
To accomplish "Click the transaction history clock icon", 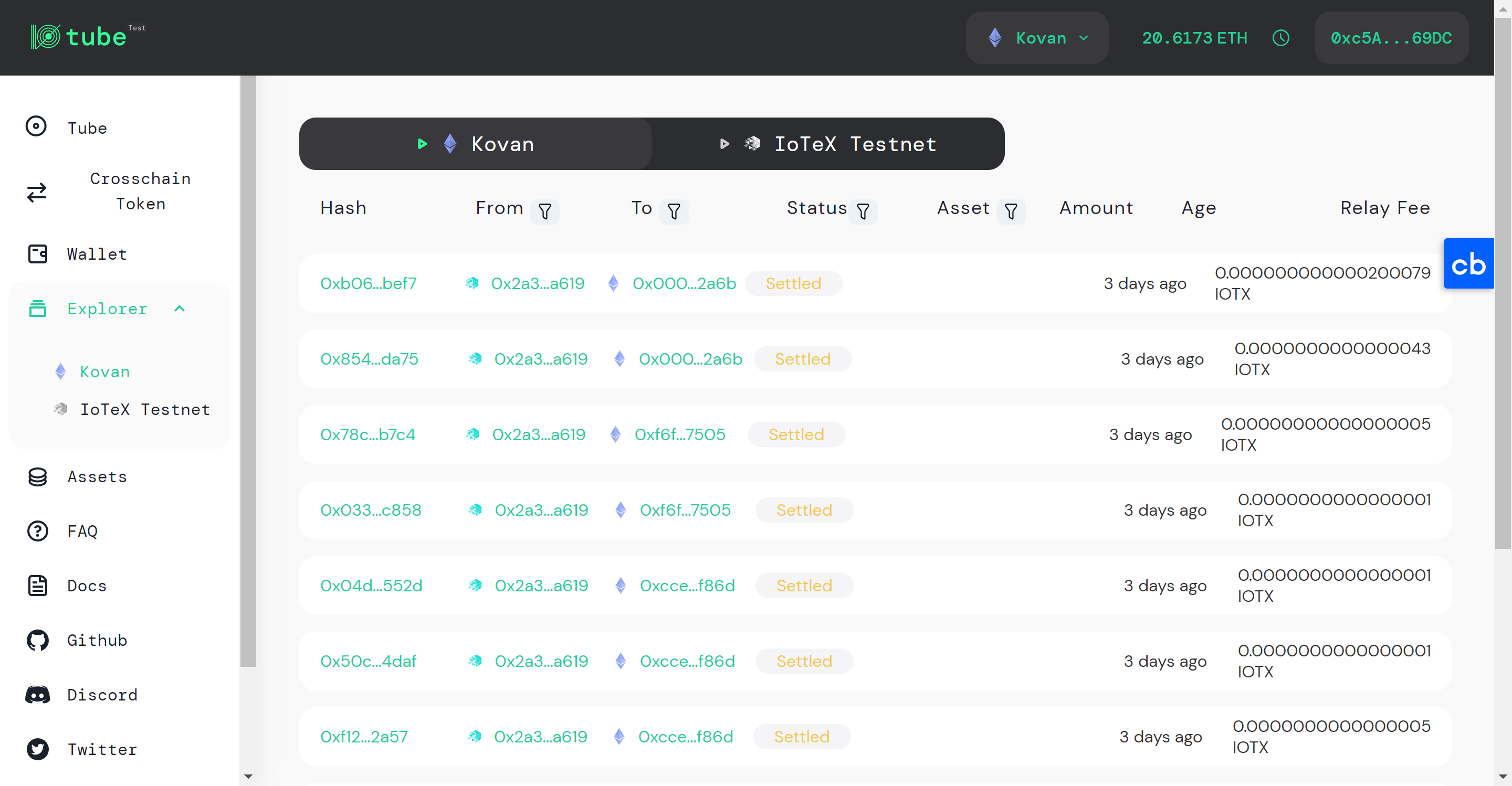I will (1281, 38).
